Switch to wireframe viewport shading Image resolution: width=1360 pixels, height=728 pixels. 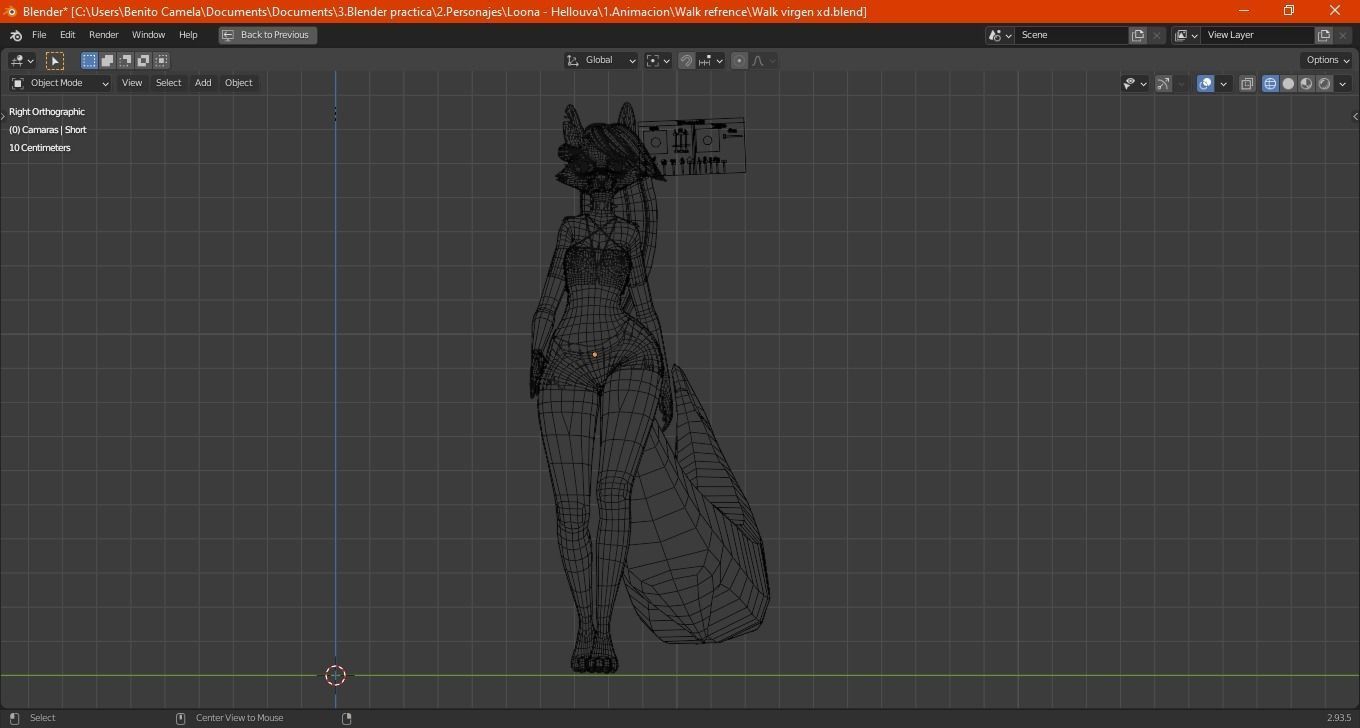tap(1270, 84)
